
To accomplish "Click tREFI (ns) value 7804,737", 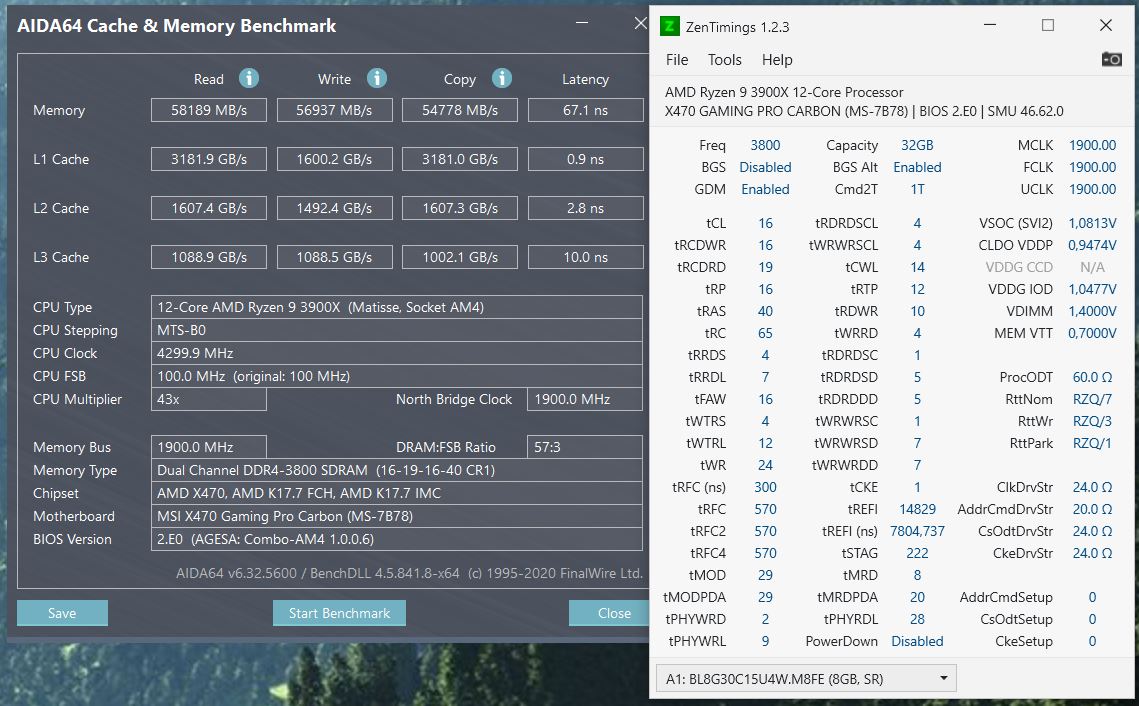I will (917, 531).
